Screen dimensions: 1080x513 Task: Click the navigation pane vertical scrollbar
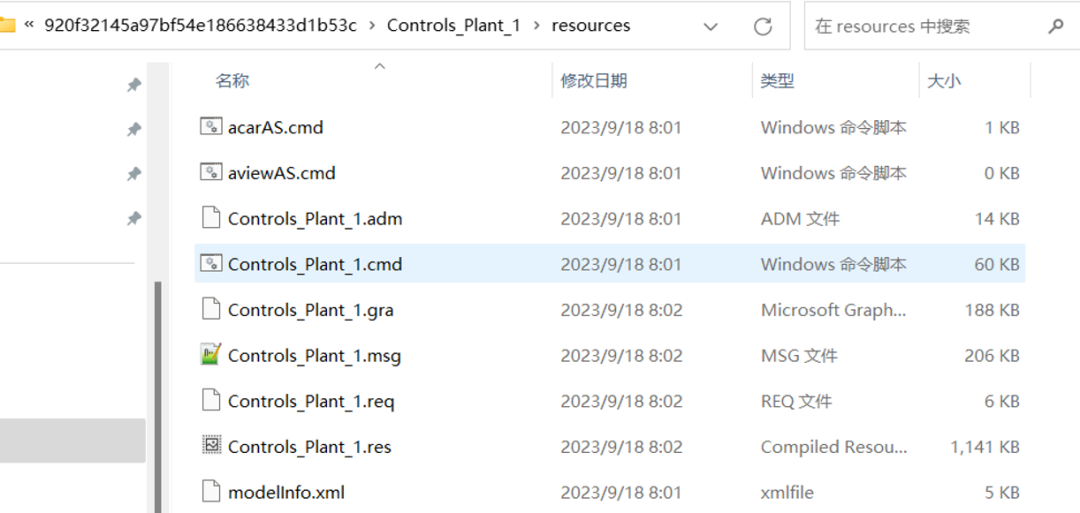(x=158, y=396)
